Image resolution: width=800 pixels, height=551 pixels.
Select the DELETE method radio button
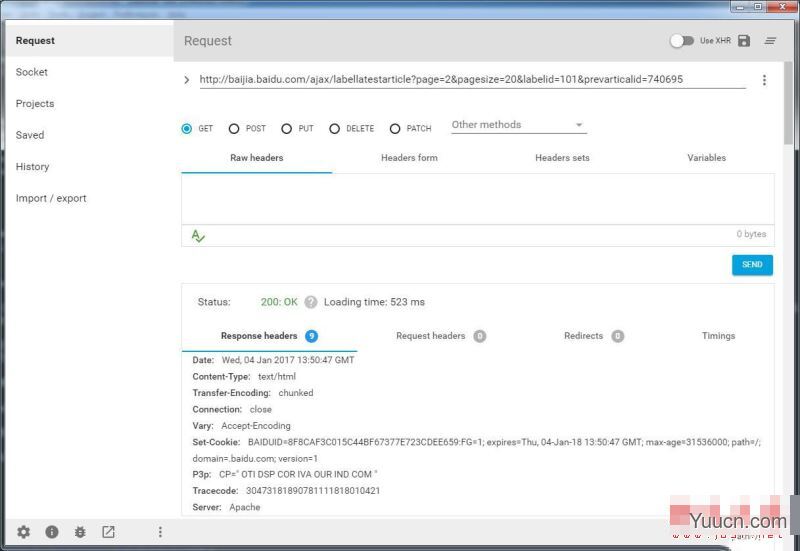pyautogui.click(x=334, y=129)
